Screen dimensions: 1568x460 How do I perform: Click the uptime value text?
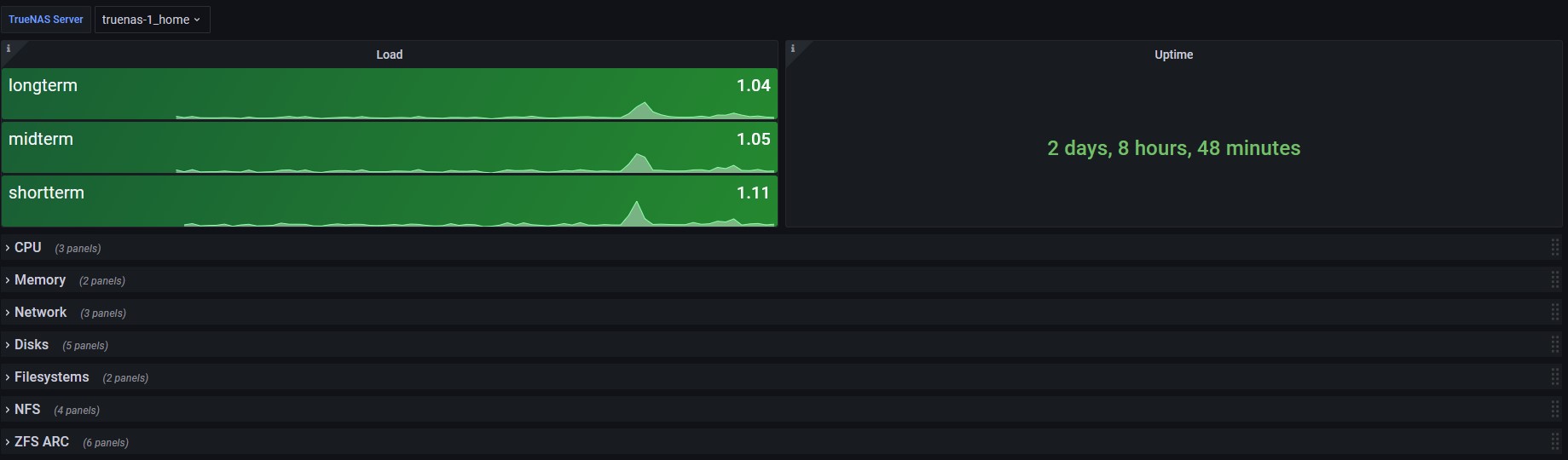coord(1173,148)
